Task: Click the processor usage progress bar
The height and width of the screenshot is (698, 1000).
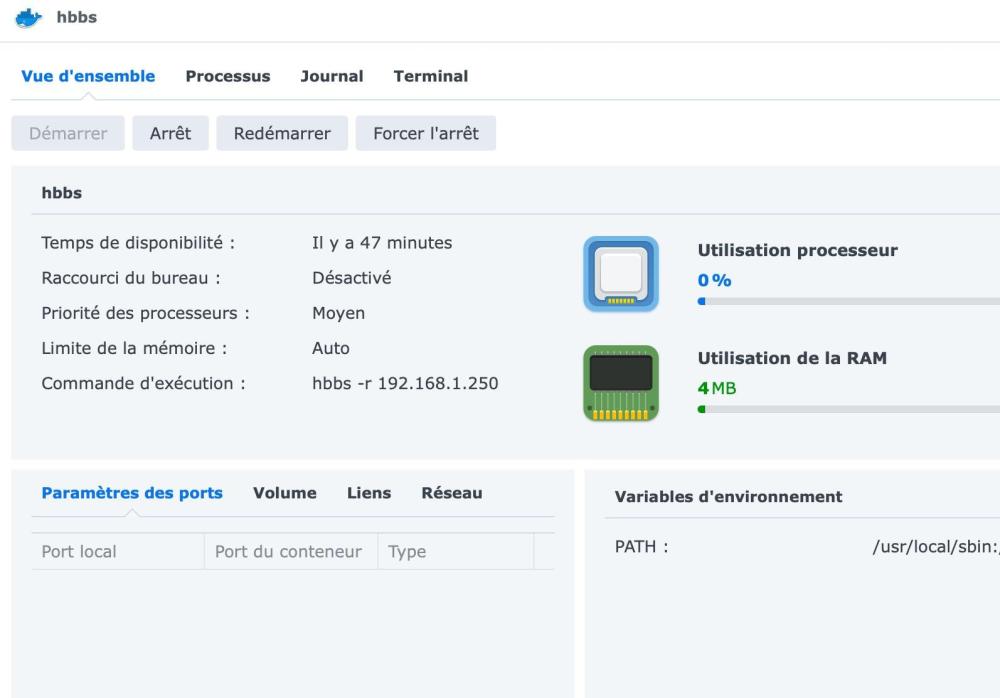Action: [848, 300]
